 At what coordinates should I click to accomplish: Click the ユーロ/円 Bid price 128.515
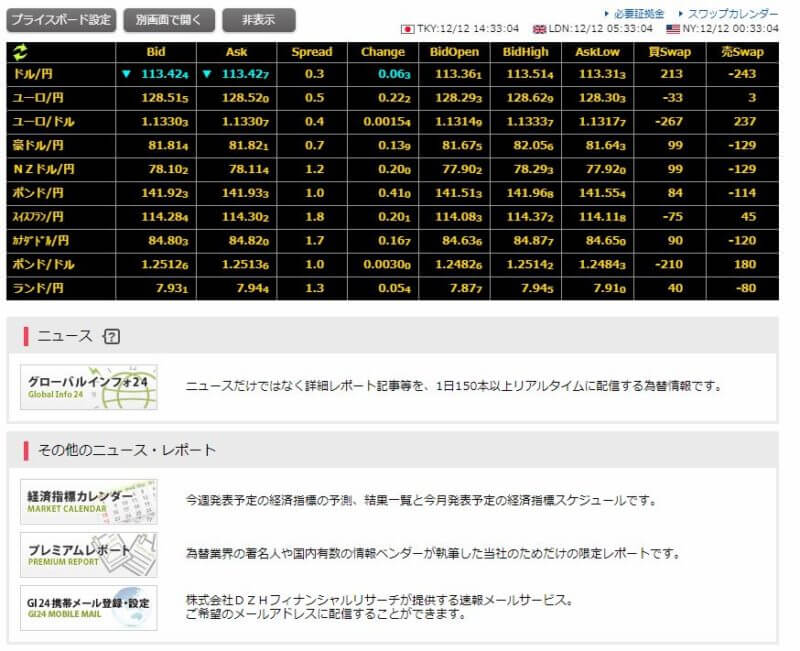(164, 97)
